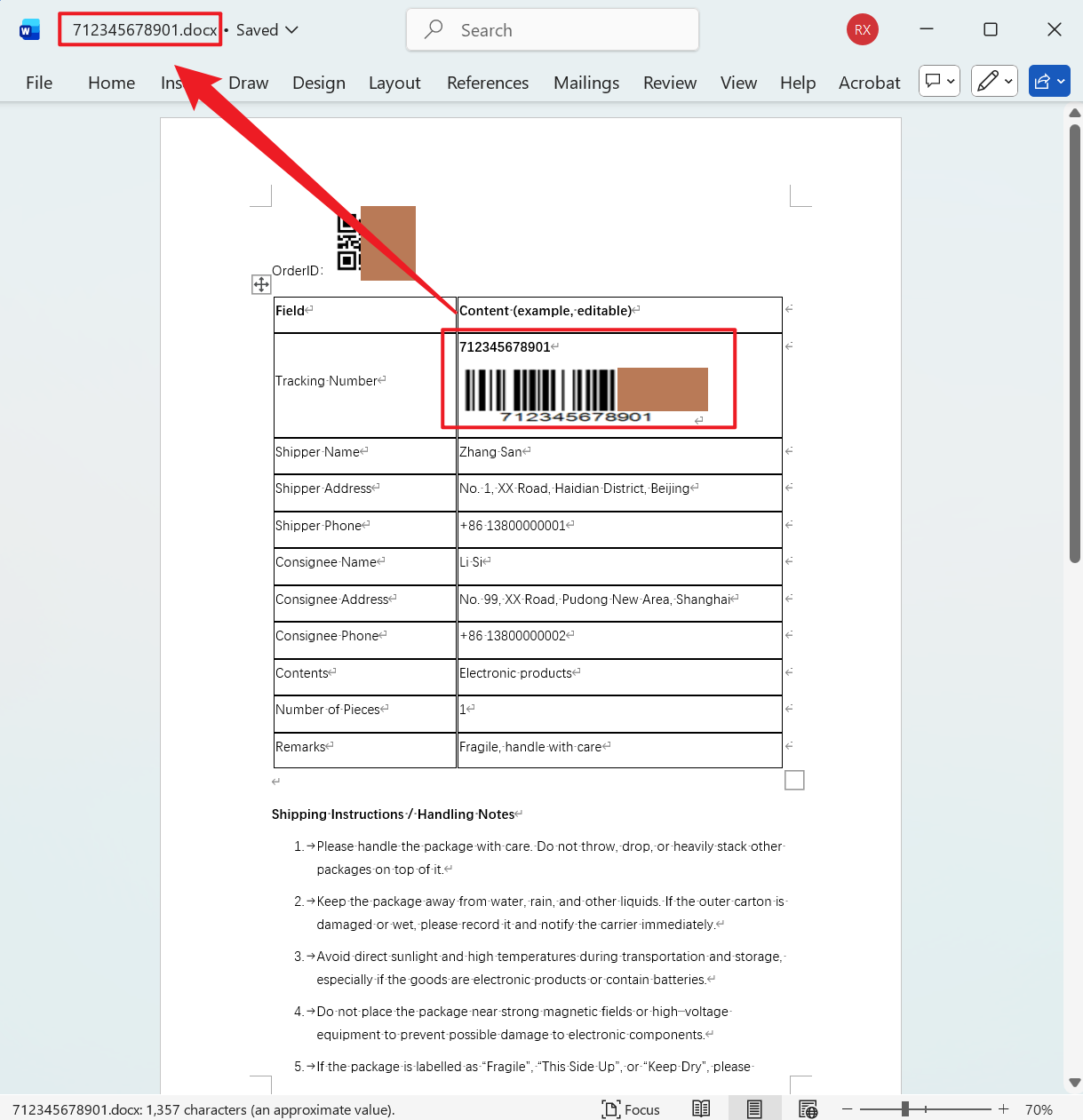Zoom out using the minus button
The width and height of the screenshot is (1083, 1120).
(846, 1108)
